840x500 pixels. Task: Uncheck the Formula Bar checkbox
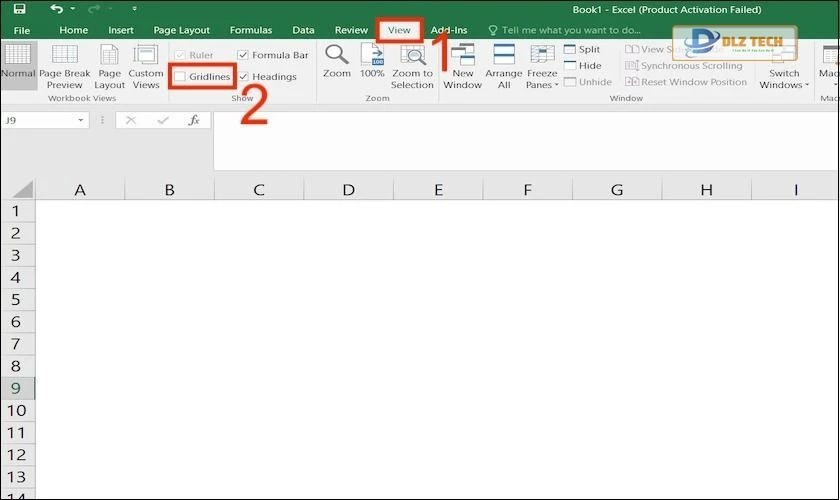click(x=243, y=55)
